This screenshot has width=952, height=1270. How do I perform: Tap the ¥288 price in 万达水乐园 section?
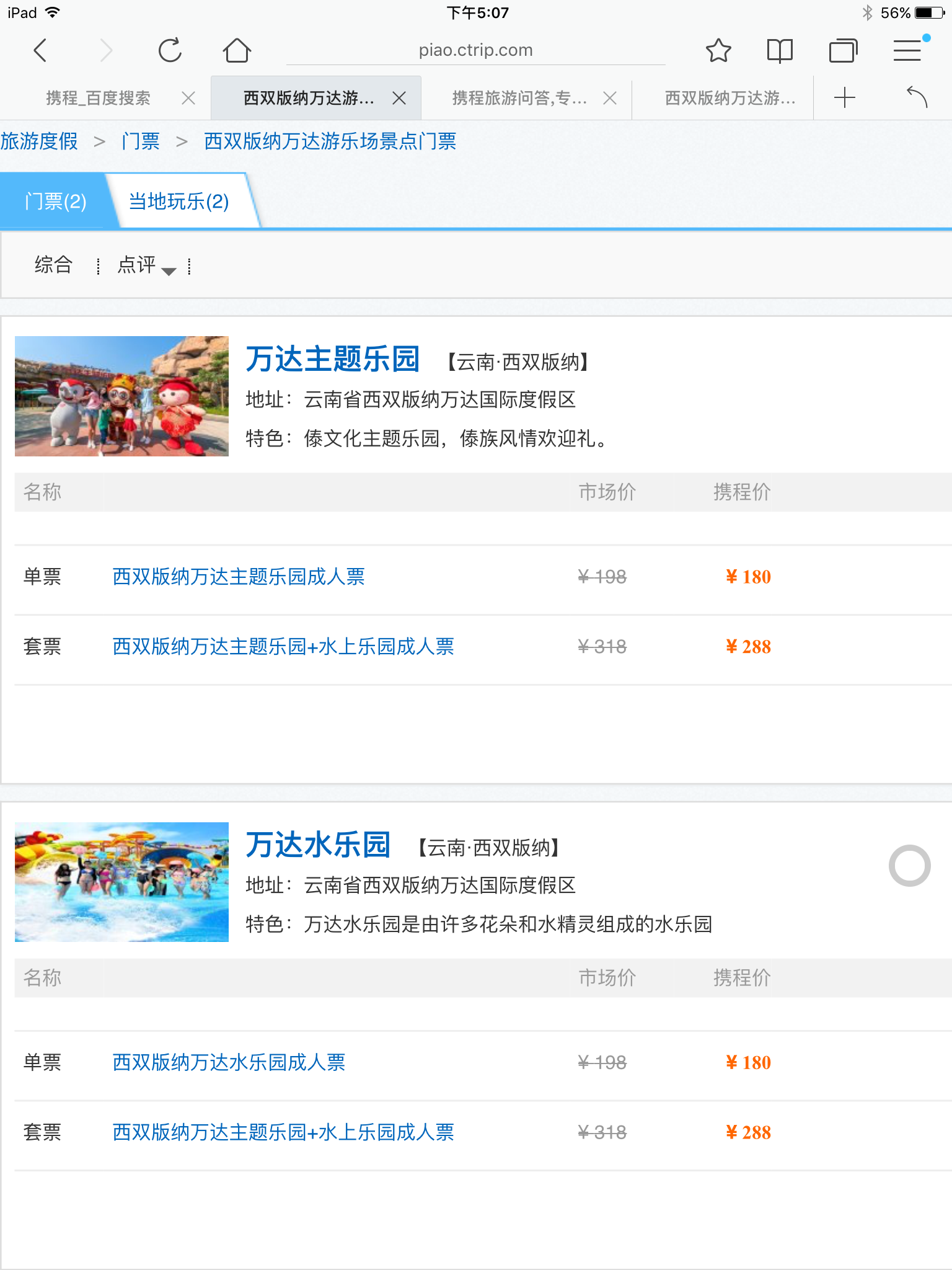(748, 1132)
